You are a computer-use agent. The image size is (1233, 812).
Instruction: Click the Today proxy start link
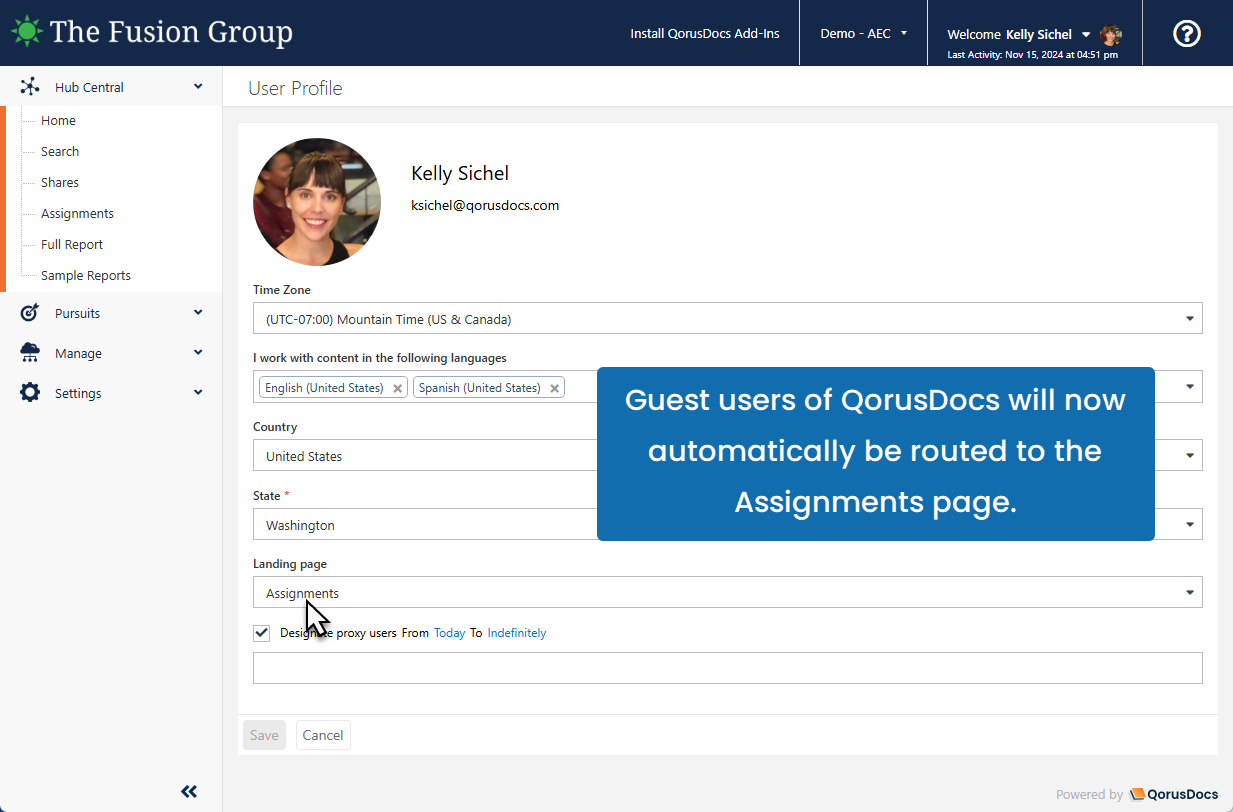point(449,633)
